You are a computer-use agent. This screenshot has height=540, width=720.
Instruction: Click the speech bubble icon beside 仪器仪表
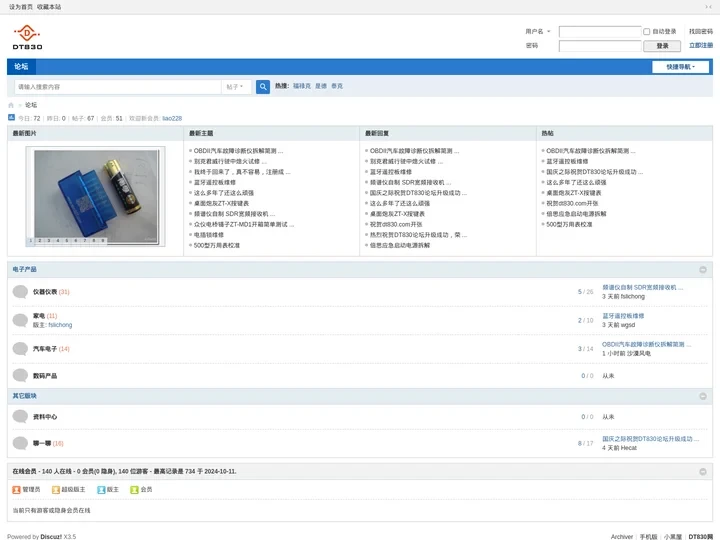(20, 292)
